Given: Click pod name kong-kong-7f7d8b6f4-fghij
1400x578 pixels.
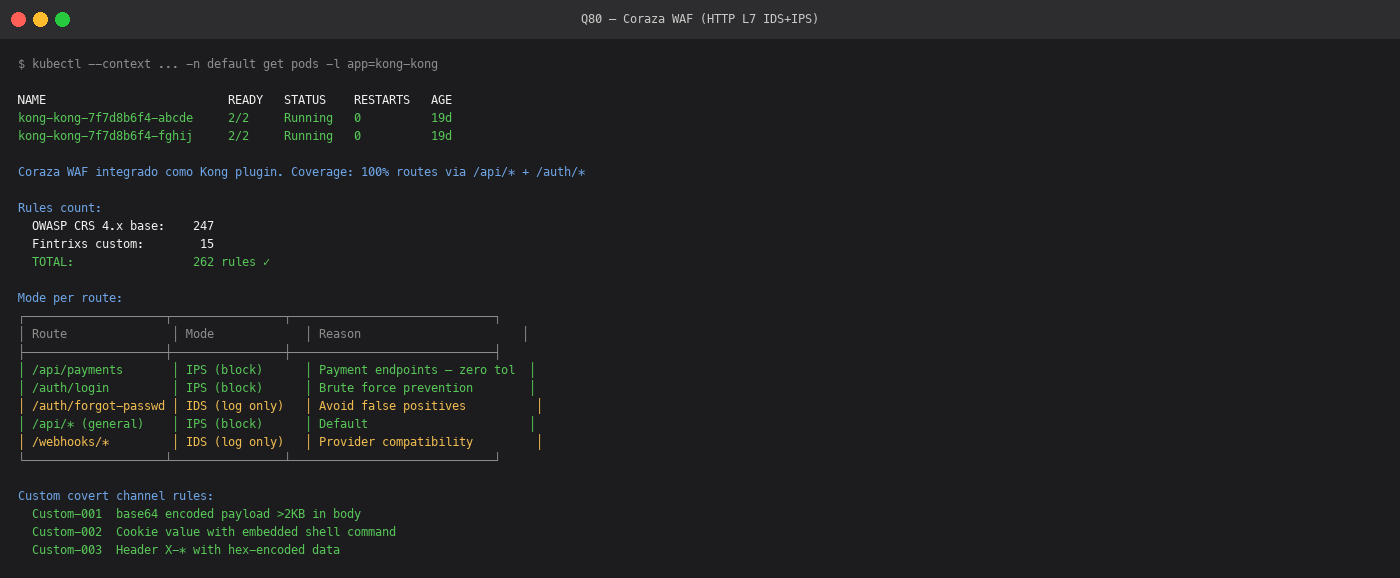Looking at the screenshot, I should [x=105, y=136].
